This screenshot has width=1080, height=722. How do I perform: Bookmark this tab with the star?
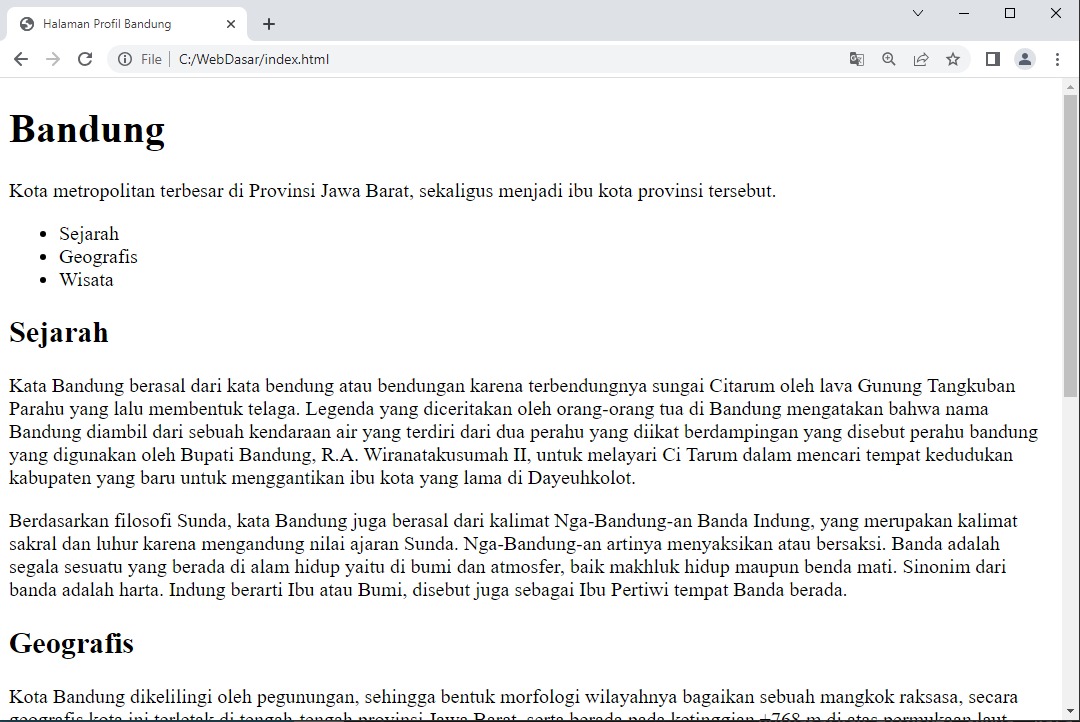pyautogui.click(x=953, y=59)
